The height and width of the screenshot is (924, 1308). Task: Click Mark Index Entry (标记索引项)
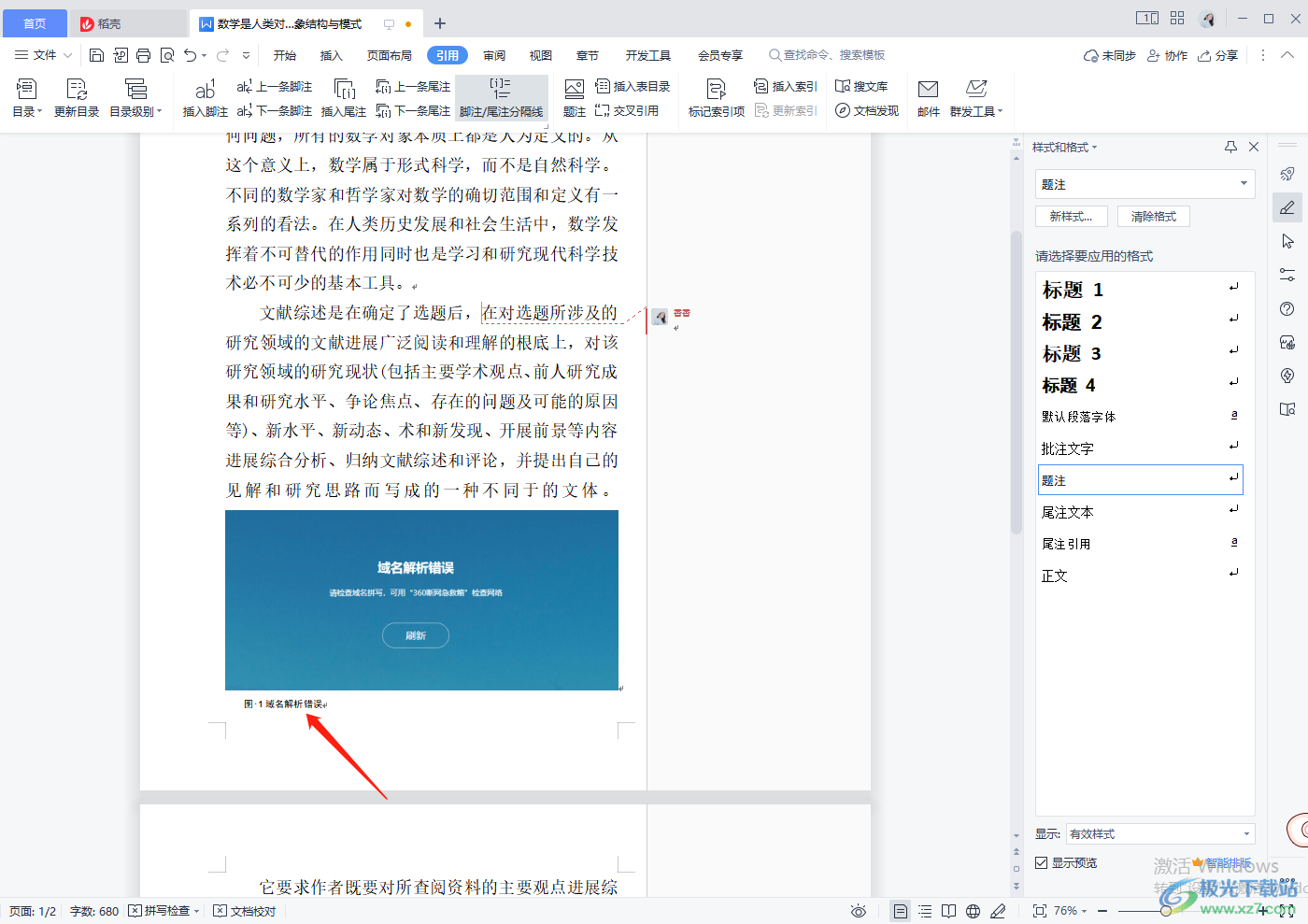click(717, 97)
